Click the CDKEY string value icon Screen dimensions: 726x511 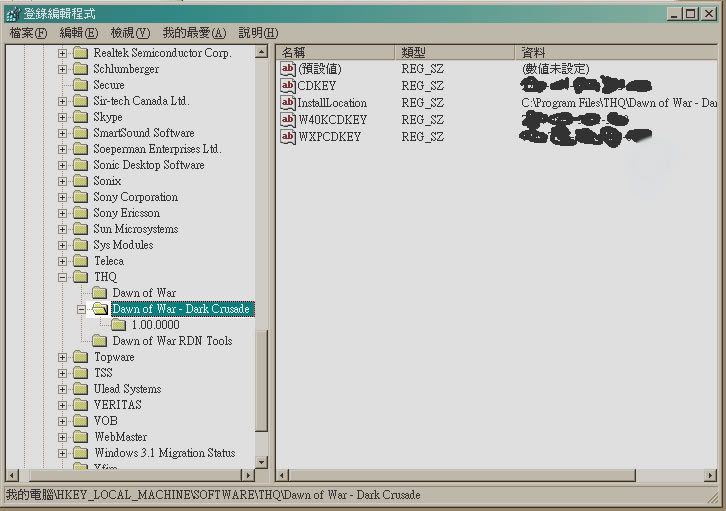pos(288,86)
